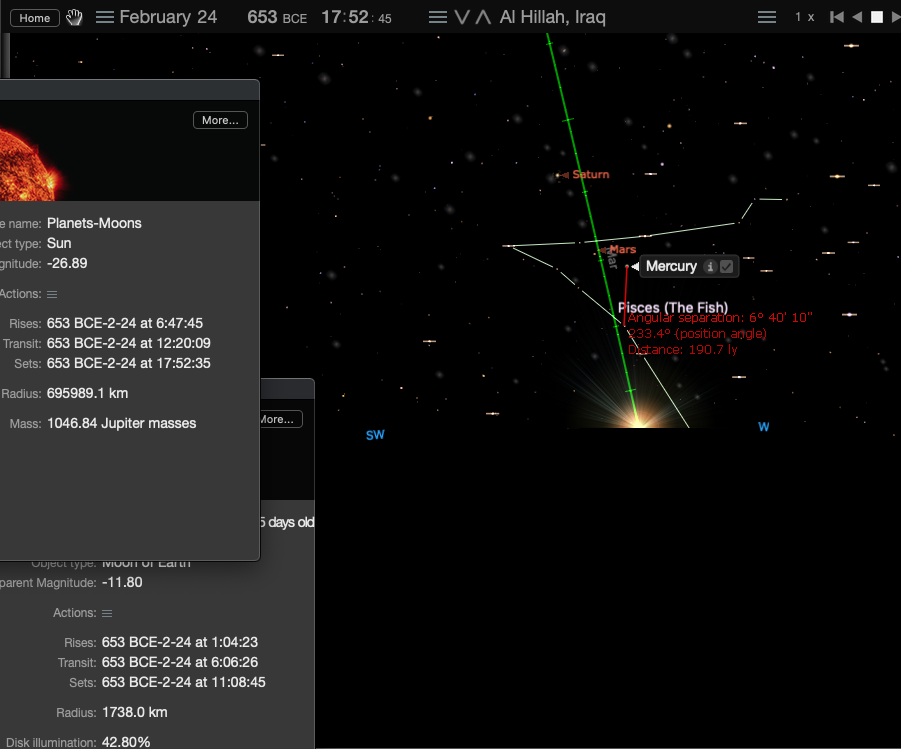Image resolution: width=901 pixels, height=749 pixels.
Task: Click More... in the Moon info panel
Action: 279,419
